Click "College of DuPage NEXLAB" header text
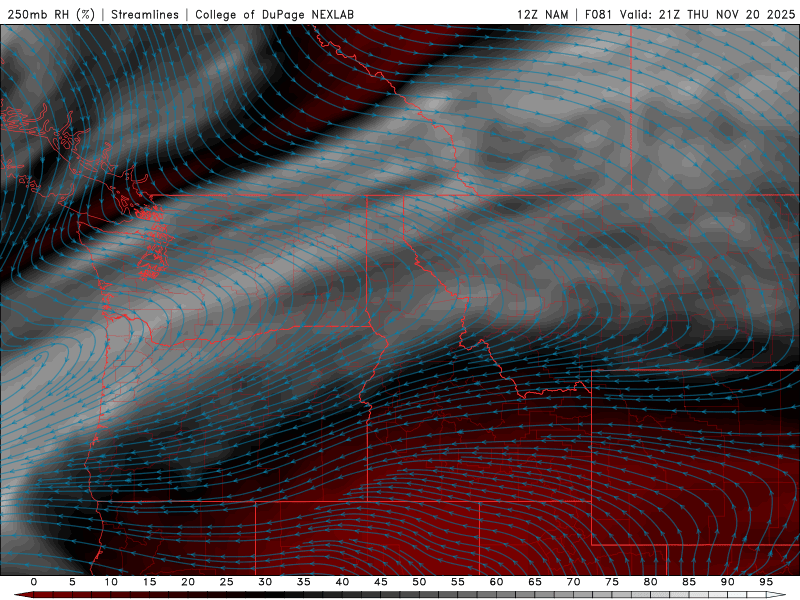 pyautogui.click(x=274, y=14)
